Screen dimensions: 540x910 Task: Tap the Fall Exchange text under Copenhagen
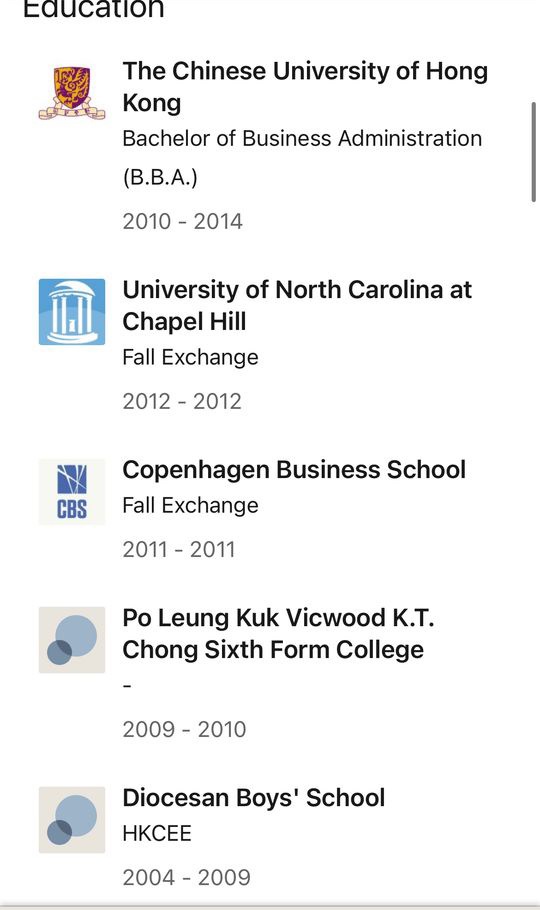tap(190, 505)
